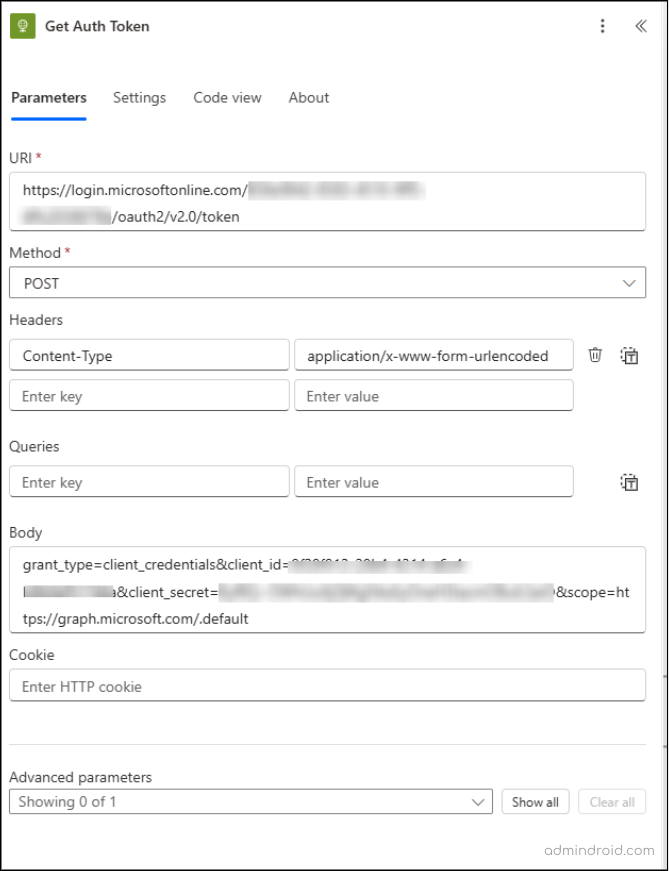Image resolution: width=669 pixels, height=871 pixels.
Task: Edit the application/x-www-form-urlencoded value field
Action: 434,355
